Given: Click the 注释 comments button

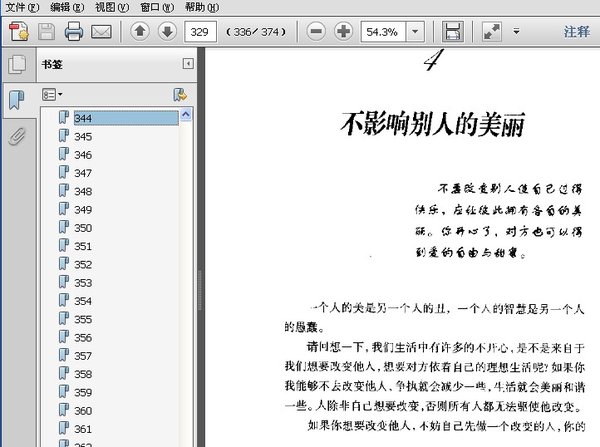Looking at the screenshot, I should [x=577, y=31].
